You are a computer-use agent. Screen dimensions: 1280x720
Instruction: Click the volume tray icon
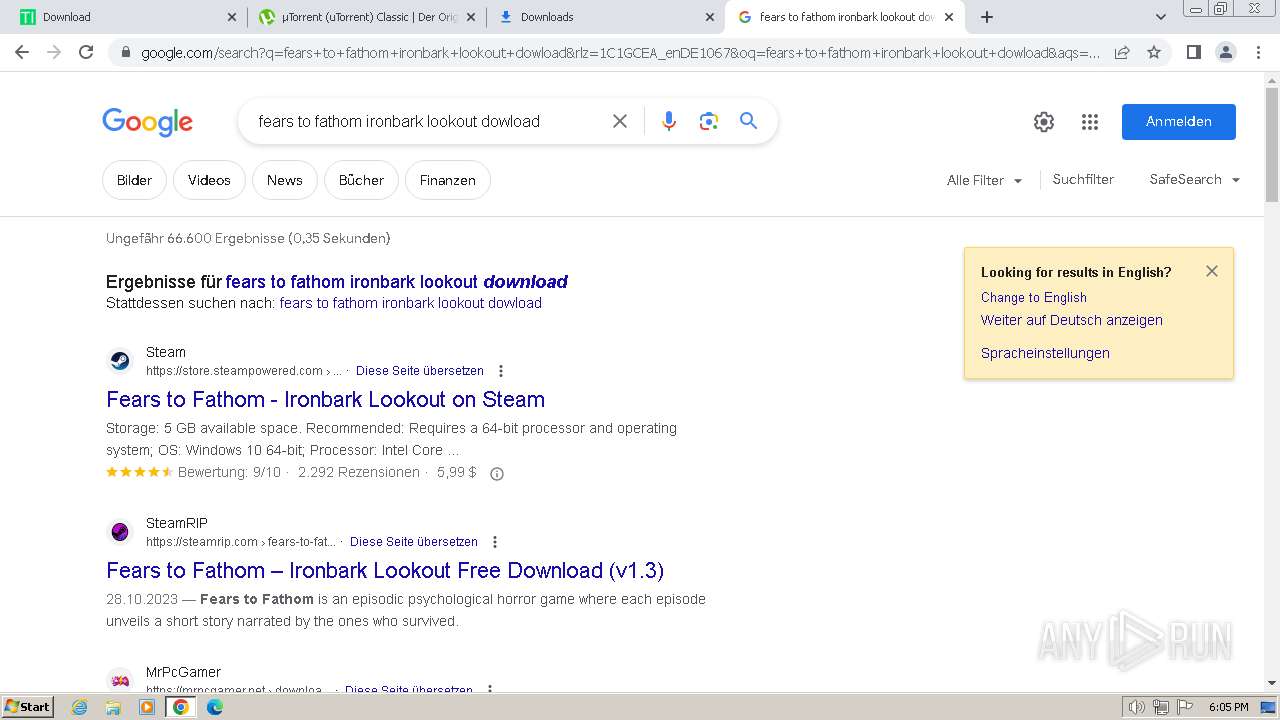pyautogui.click(x=1137, y=707)
